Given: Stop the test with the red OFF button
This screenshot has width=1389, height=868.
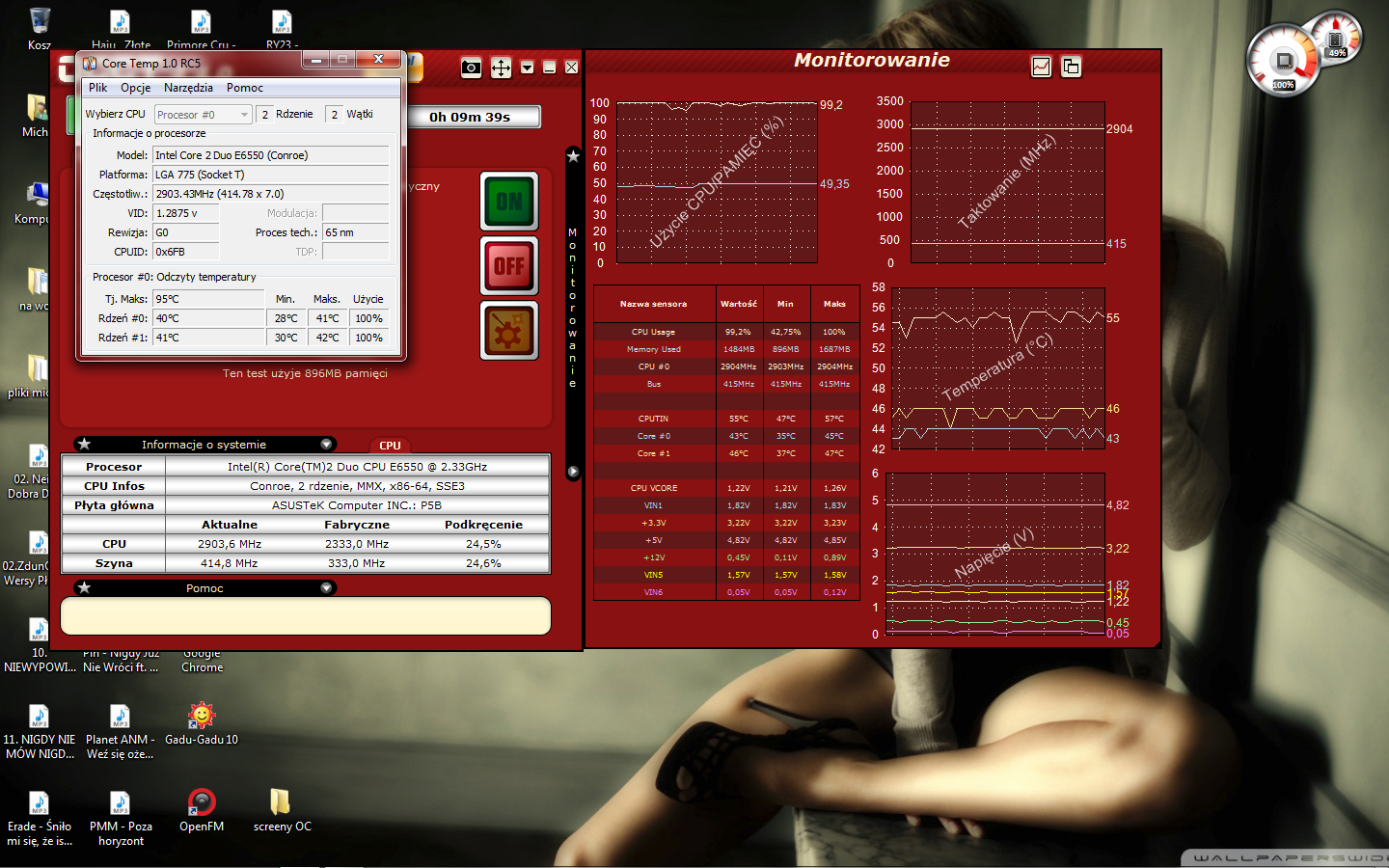Looking at the screenshot, I should tap(509, 266).
